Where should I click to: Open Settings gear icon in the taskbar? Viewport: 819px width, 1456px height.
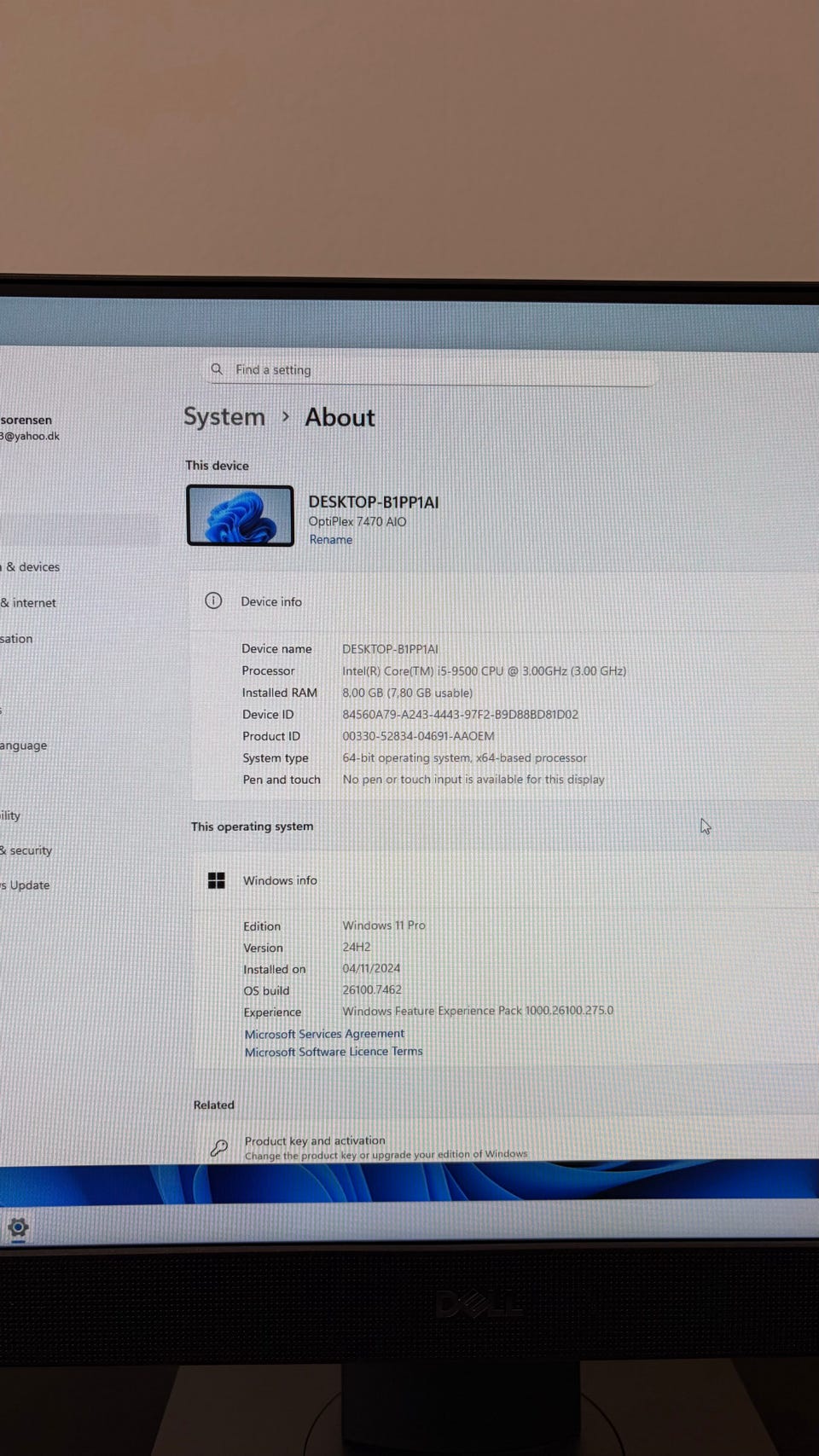point(18,1227)
